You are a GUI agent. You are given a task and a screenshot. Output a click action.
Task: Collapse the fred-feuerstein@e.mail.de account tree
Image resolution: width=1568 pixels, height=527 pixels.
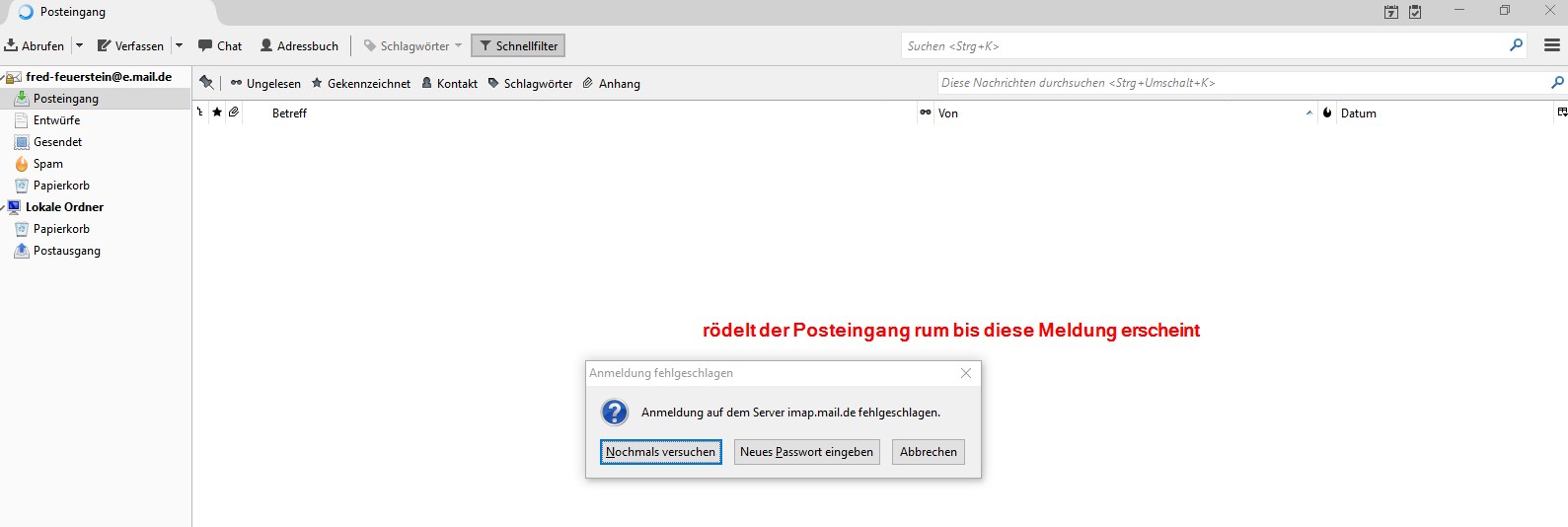[4, 77]
